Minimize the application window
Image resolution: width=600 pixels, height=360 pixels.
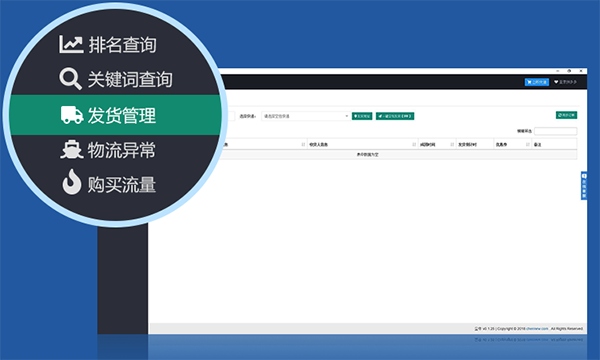pyautogui.click(x=558, y=71)
